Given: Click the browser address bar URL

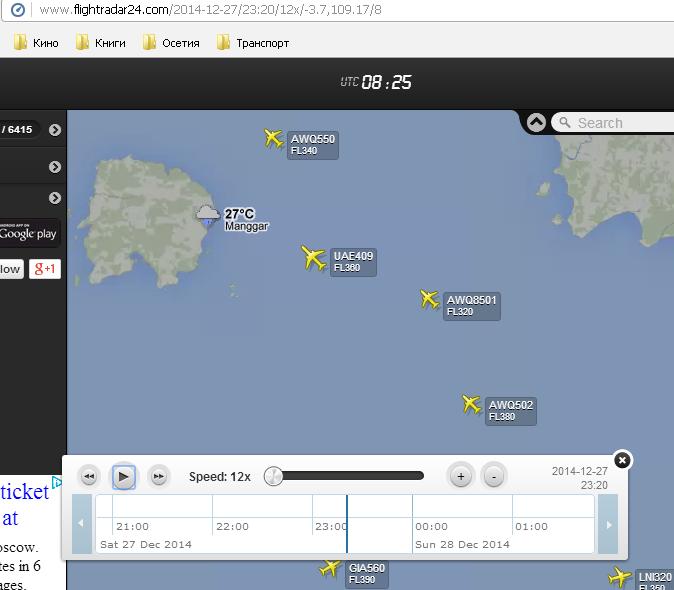Looking at the screenshot, I should [x=210, y=9].
